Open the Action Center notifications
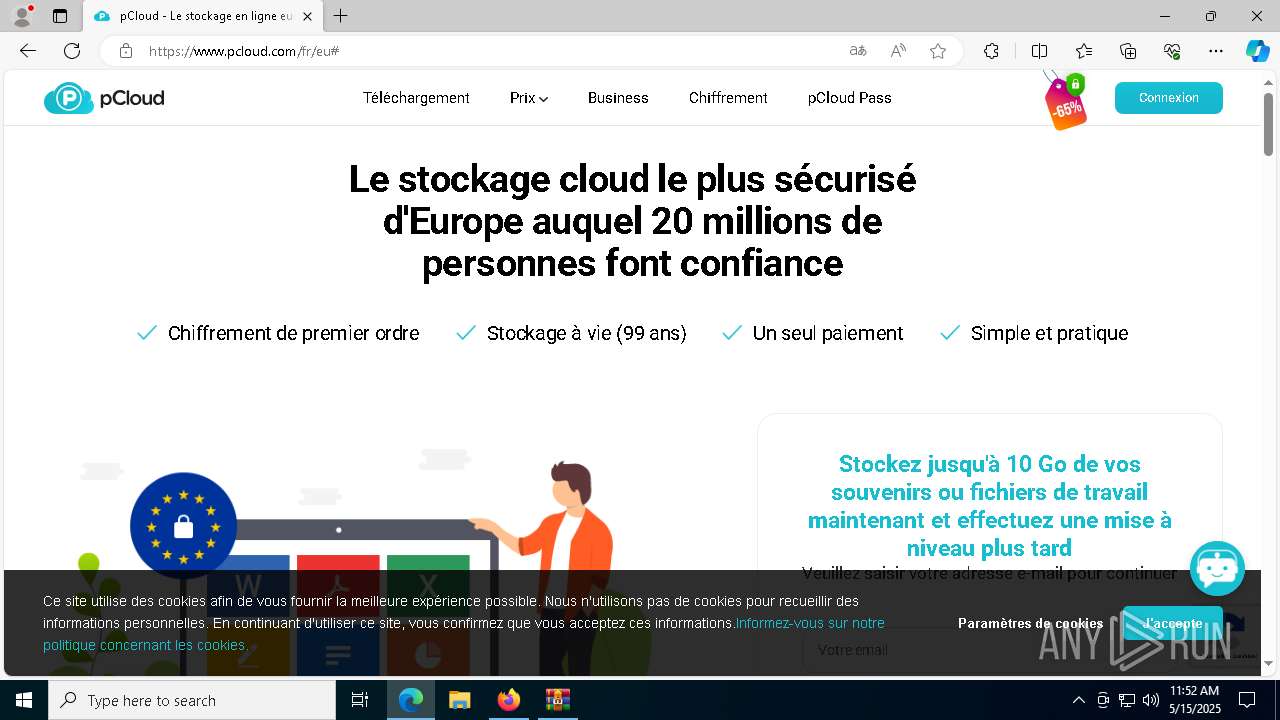Image resolution: width=1280 pixels, height=720 pixels. (x=1247, y=700)
